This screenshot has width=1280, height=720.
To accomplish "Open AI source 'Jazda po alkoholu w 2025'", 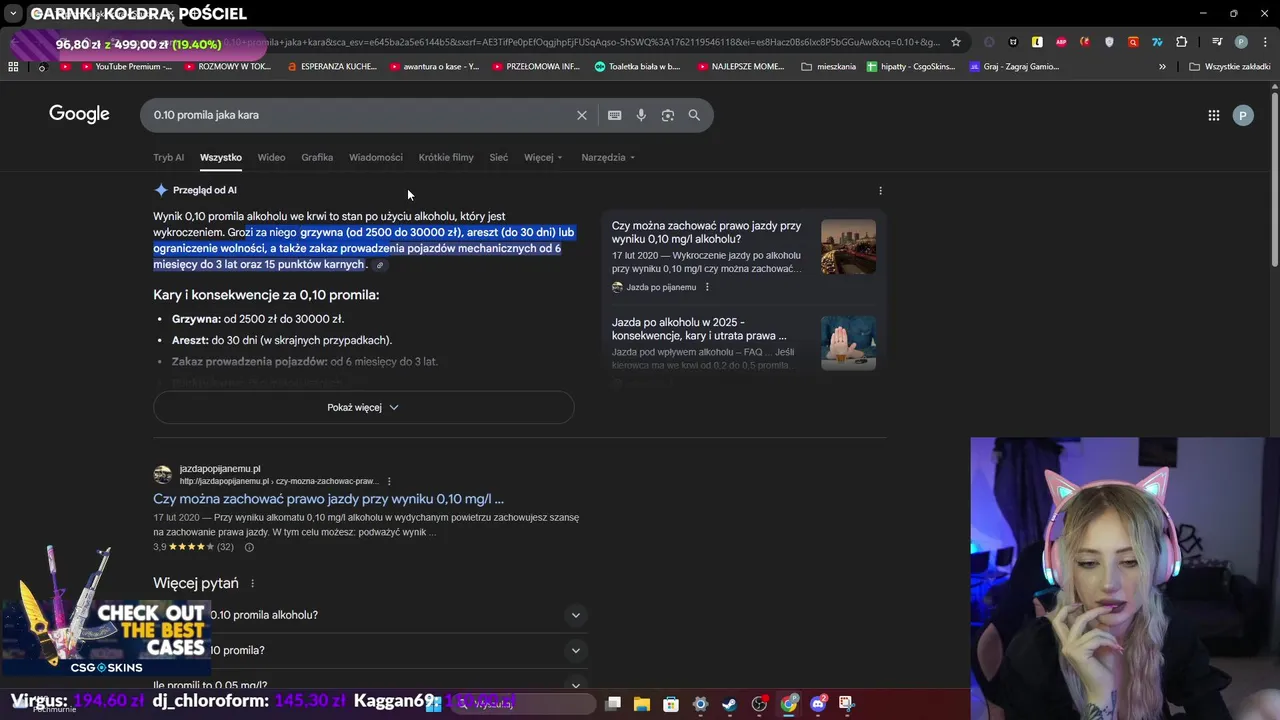I will pos(699,329).
